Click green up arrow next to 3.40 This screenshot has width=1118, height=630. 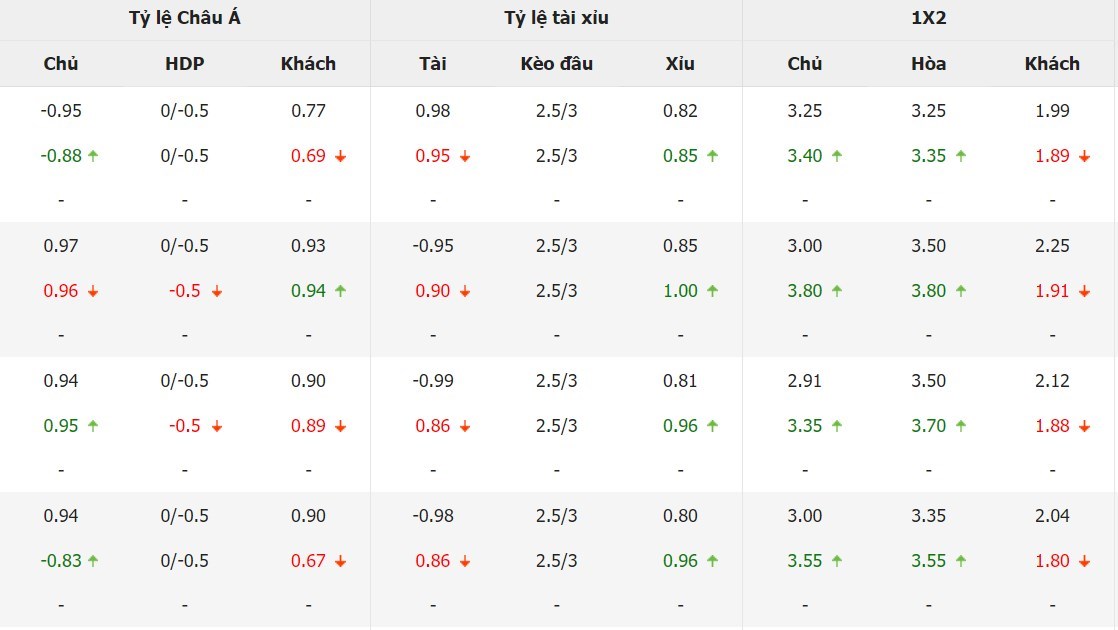tap(837, 155)
